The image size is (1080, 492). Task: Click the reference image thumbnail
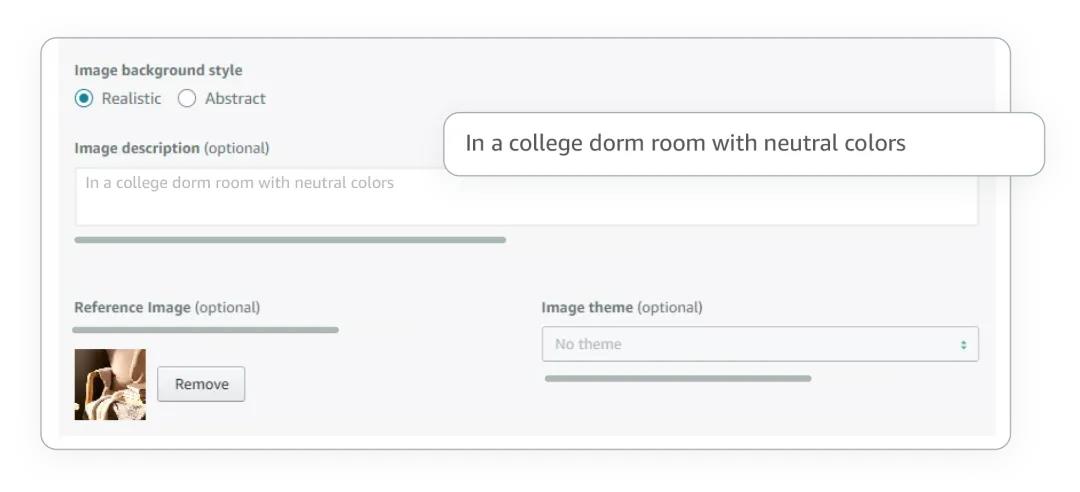coord(110,384)
